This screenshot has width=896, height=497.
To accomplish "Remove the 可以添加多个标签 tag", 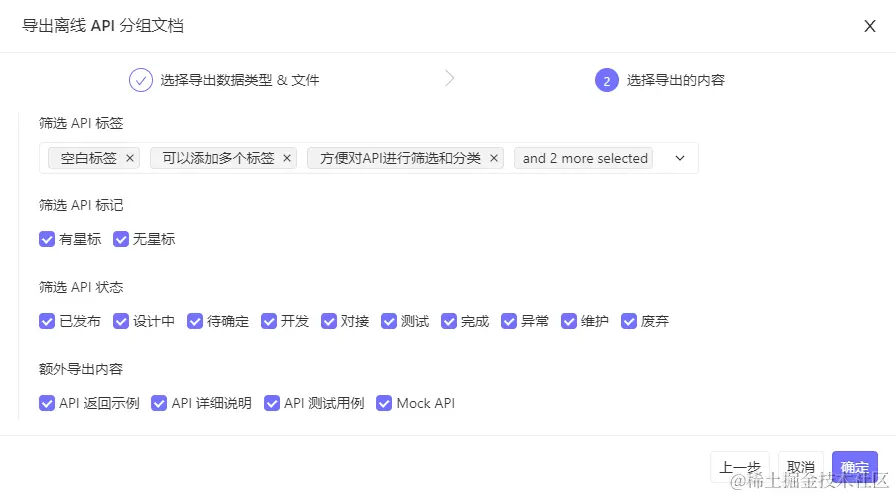I will point(287,158).
